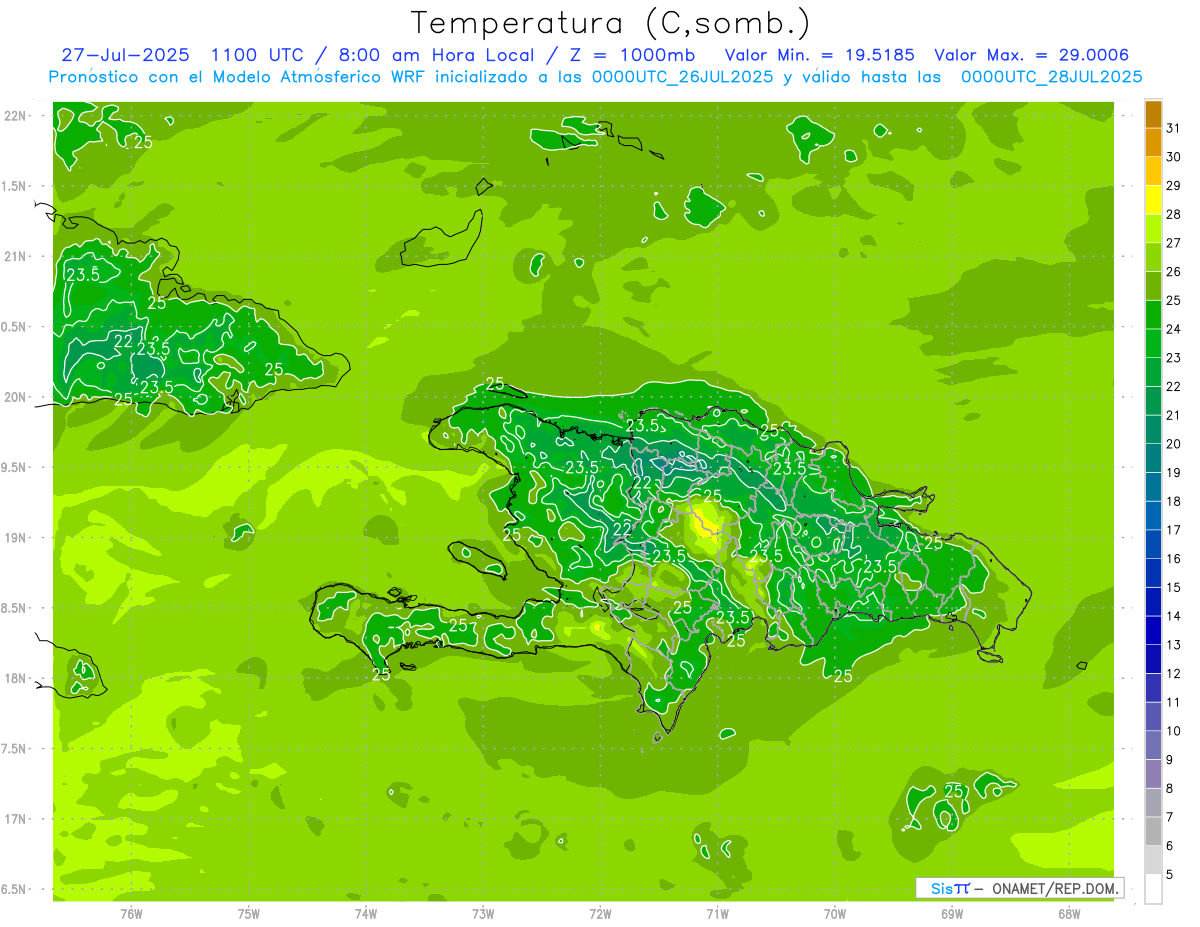The image size is (1200, 927).
Task: Click the legend swatch between 24 and 25
Action: [x=1153, y=315]
